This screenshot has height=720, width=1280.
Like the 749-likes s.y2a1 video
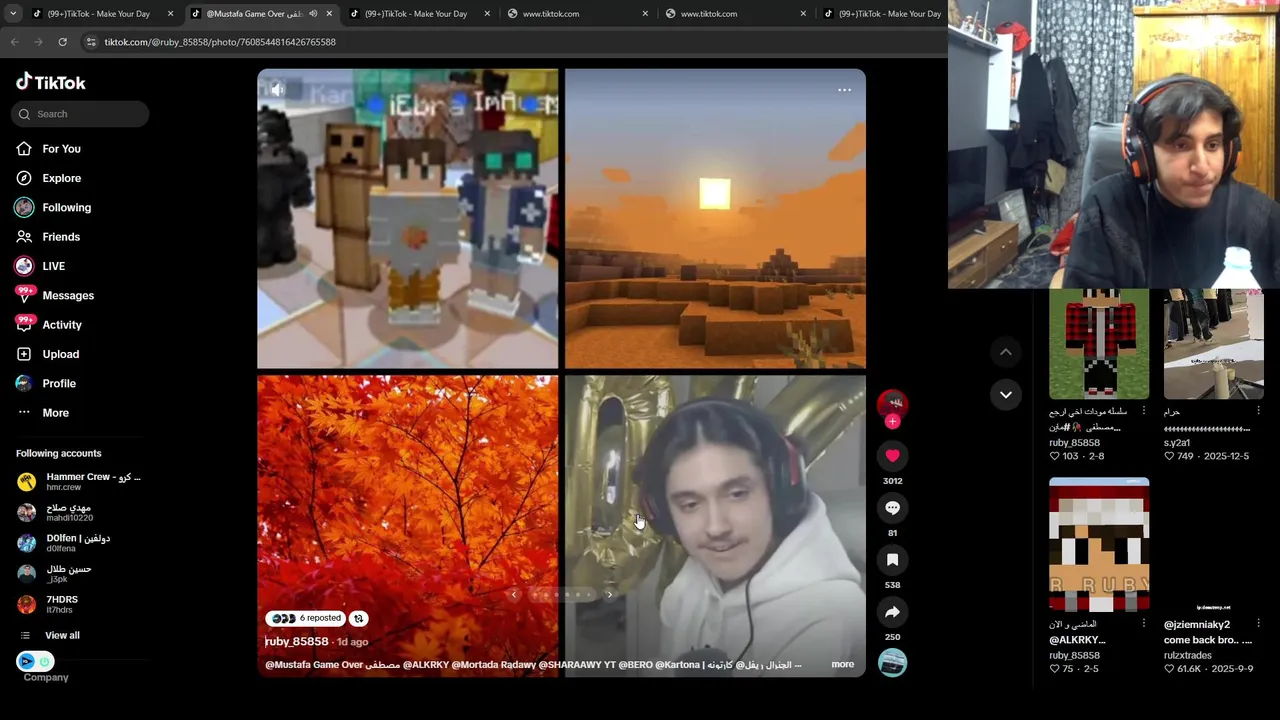[x=1169, y=456]
